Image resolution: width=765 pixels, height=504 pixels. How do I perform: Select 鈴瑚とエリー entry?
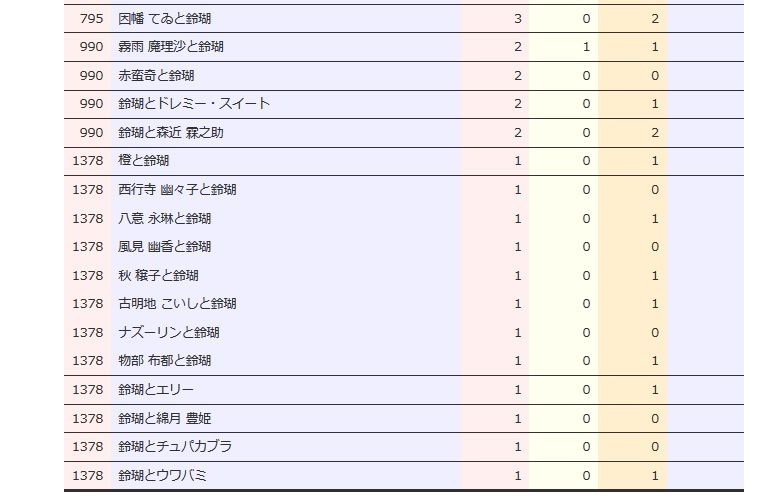click(x=156, y=390)
